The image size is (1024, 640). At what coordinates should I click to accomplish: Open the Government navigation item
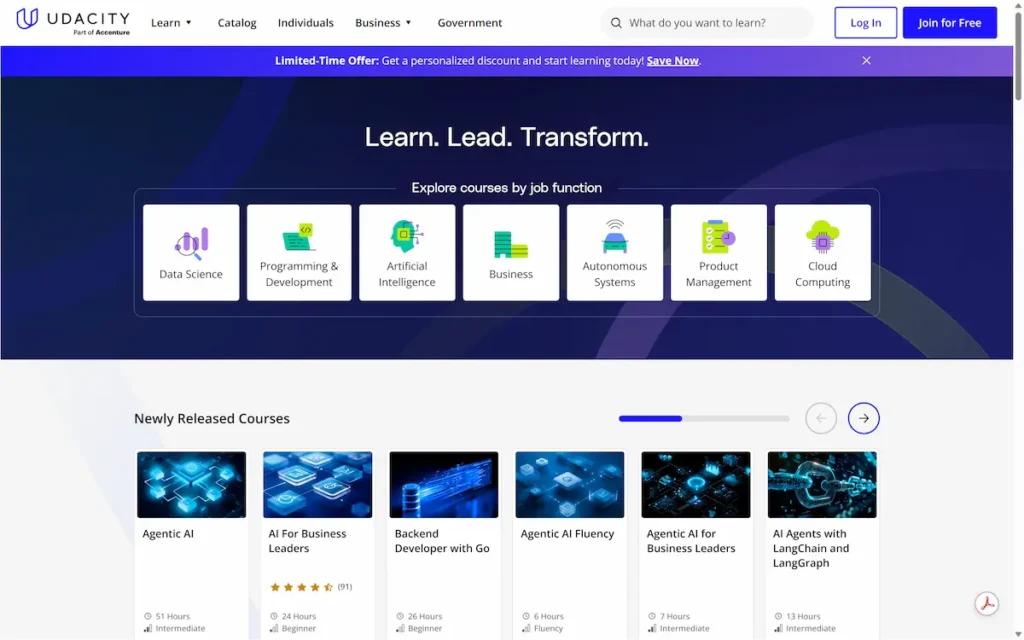pos(470,23)
